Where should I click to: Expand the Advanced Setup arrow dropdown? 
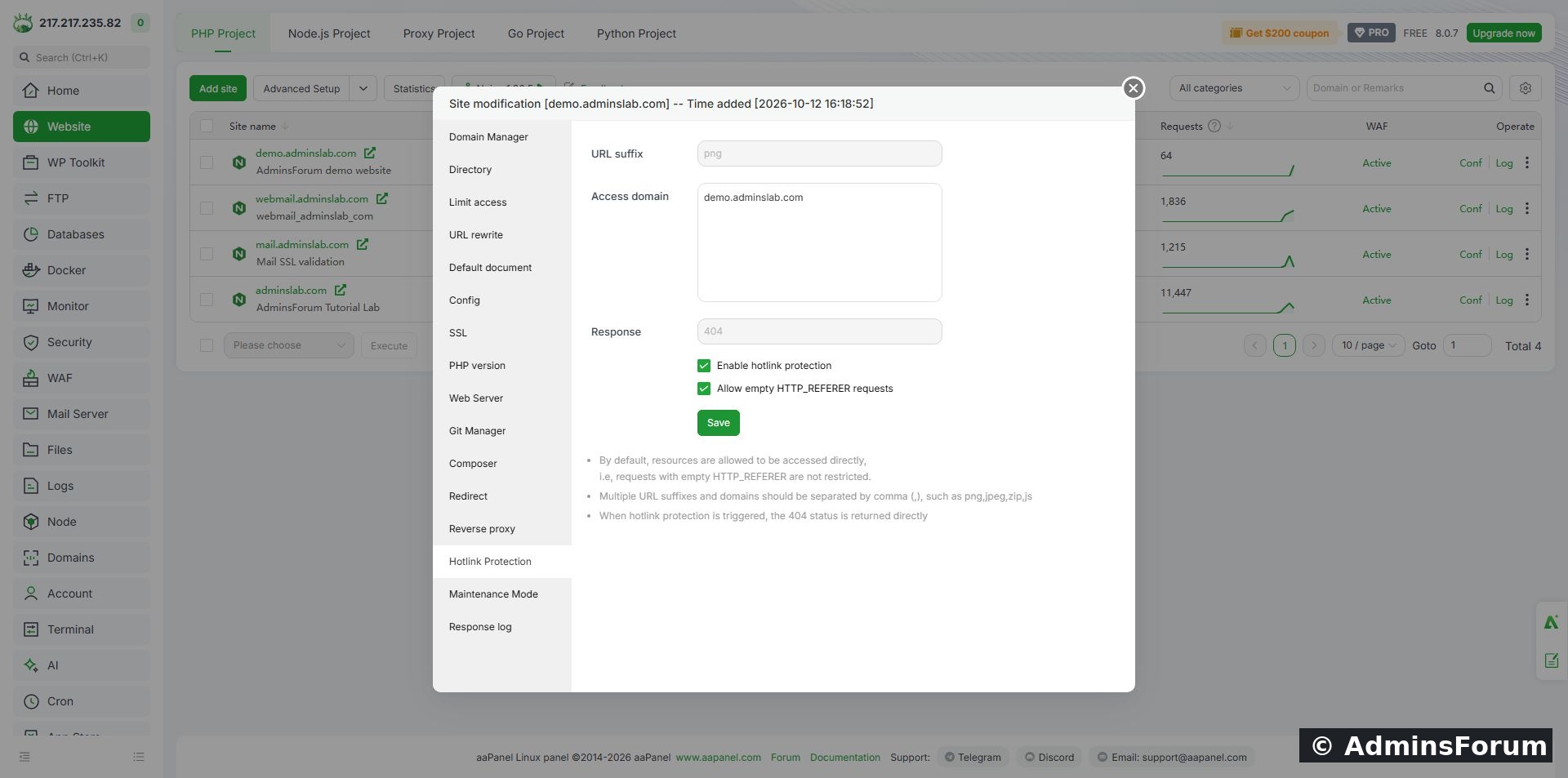coord(363,88)
